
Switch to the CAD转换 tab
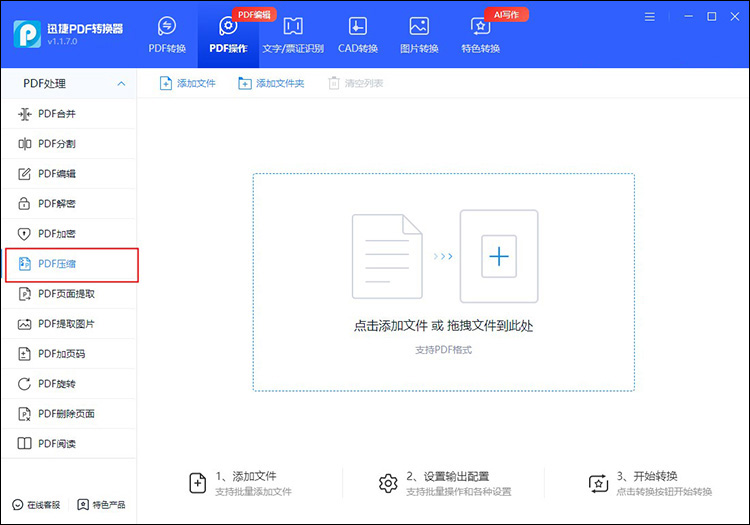pyautogui.click(x=357, y=27)
